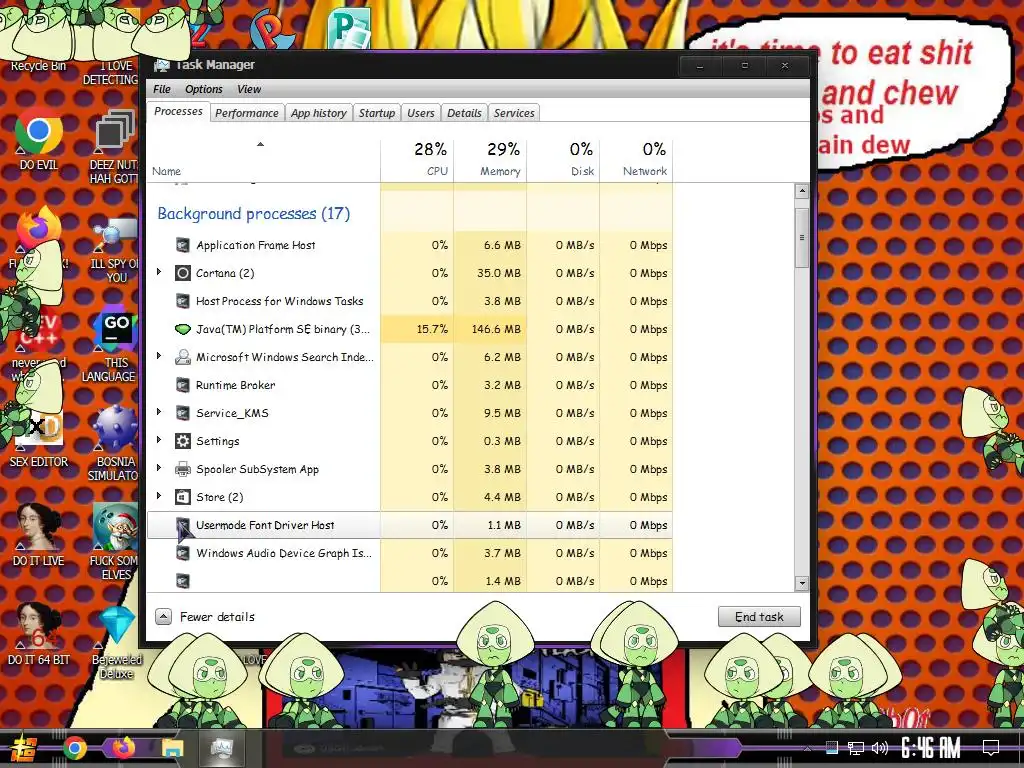Click the taskbar clock showing 6:46 AM

pyautogui.click(x=930, y=748)
